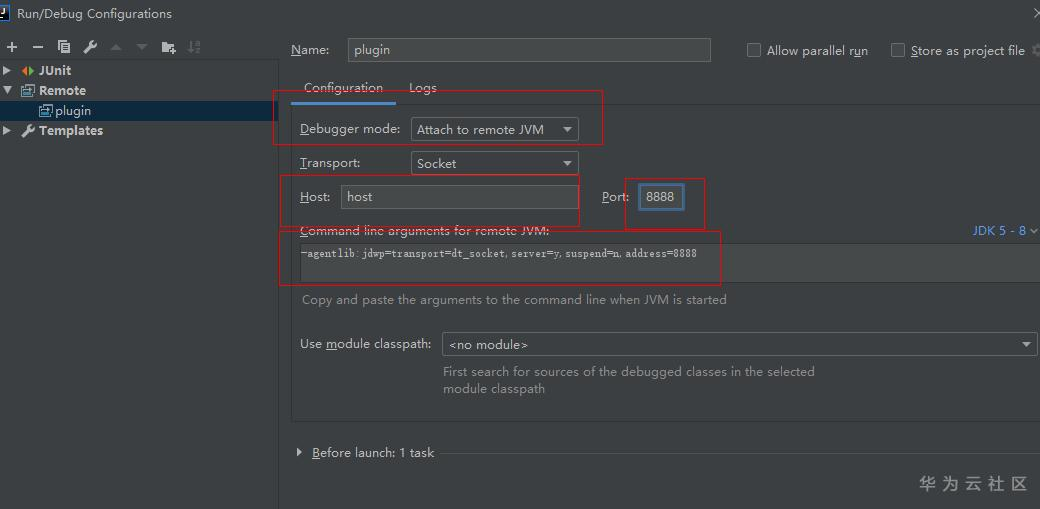Click into the Host input field
Image resolution: width=1040 pixels, height=509 pixels.
click(459, 197)
